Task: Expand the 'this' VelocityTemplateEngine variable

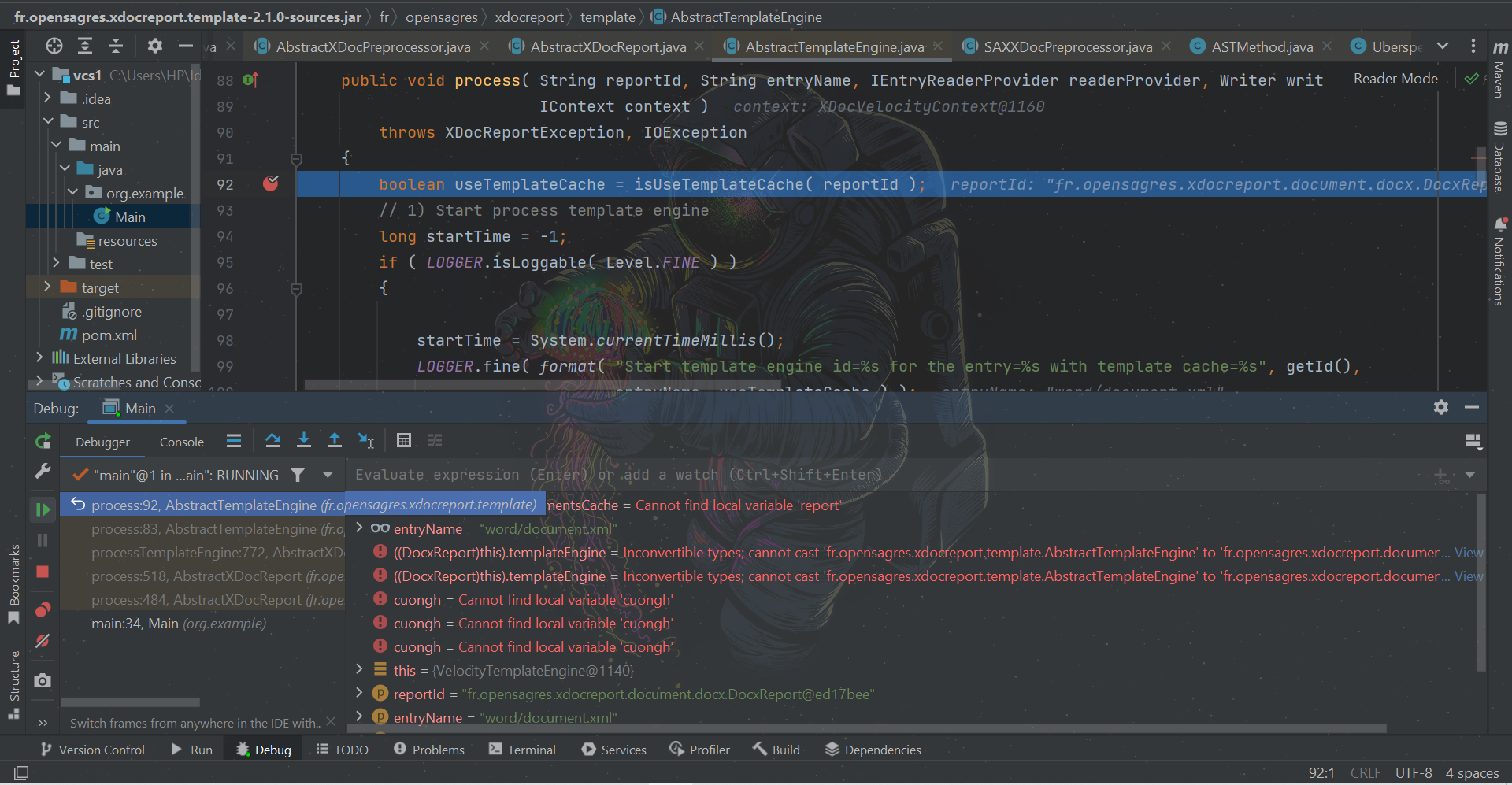Action: coord(359,670)
